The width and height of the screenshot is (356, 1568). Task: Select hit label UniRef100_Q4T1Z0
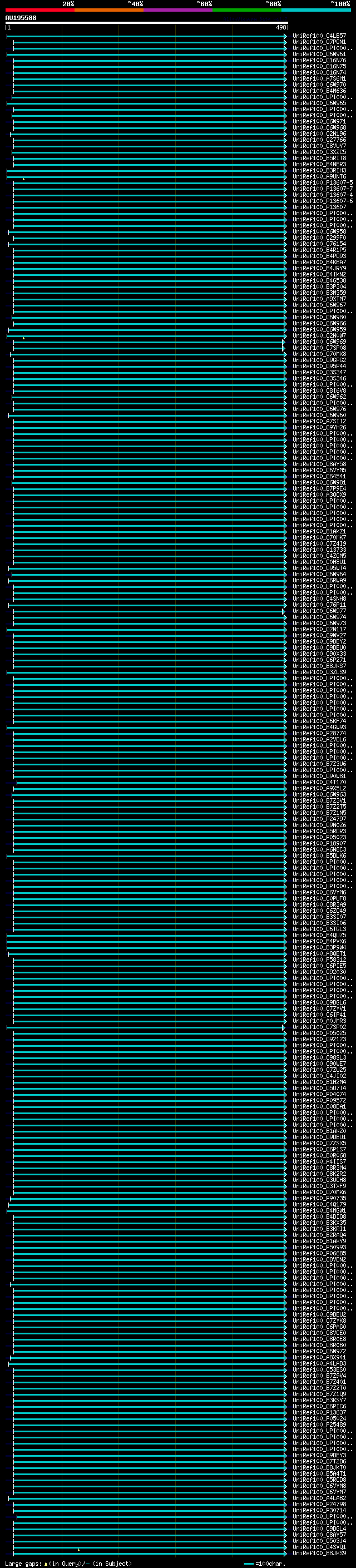click(319, 782)
